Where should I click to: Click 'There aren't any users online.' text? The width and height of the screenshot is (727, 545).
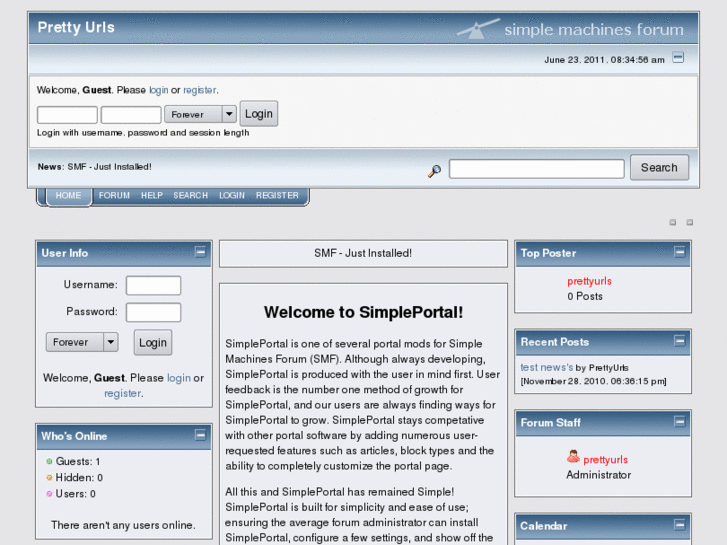123,525
